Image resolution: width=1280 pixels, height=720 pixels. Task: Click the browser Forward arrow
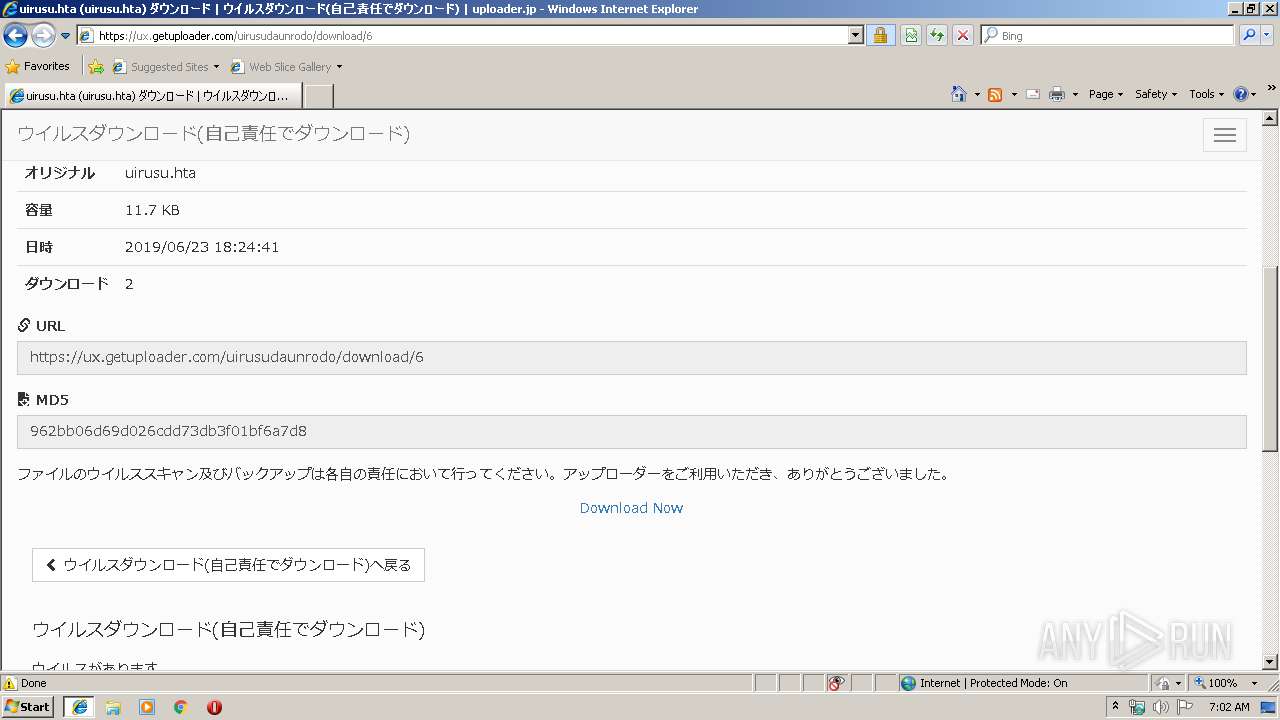click(43, 36)
